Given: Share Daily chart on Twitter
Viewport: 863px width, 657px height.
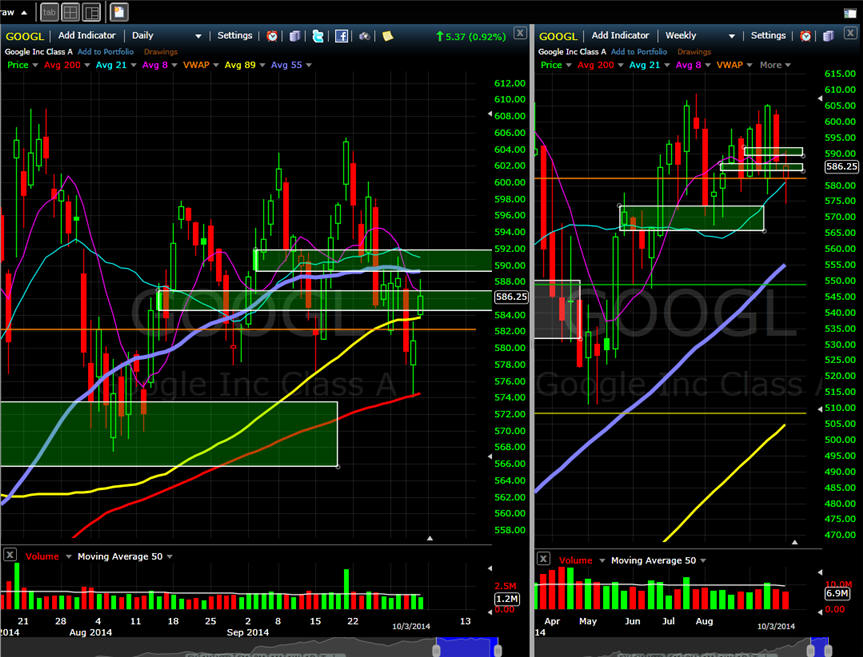Looking at the screenshot, I should point(318,36).
